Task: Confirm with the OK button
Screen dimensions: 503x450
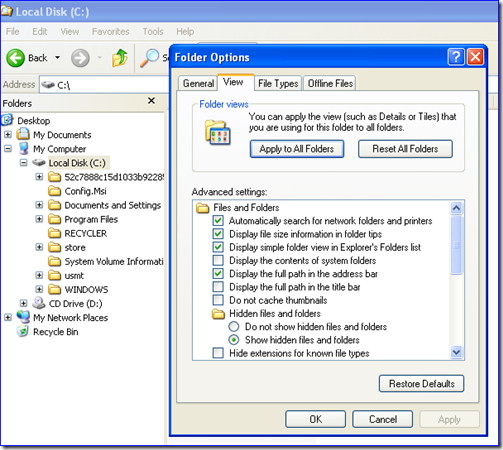Action: (x=316, y=419)
